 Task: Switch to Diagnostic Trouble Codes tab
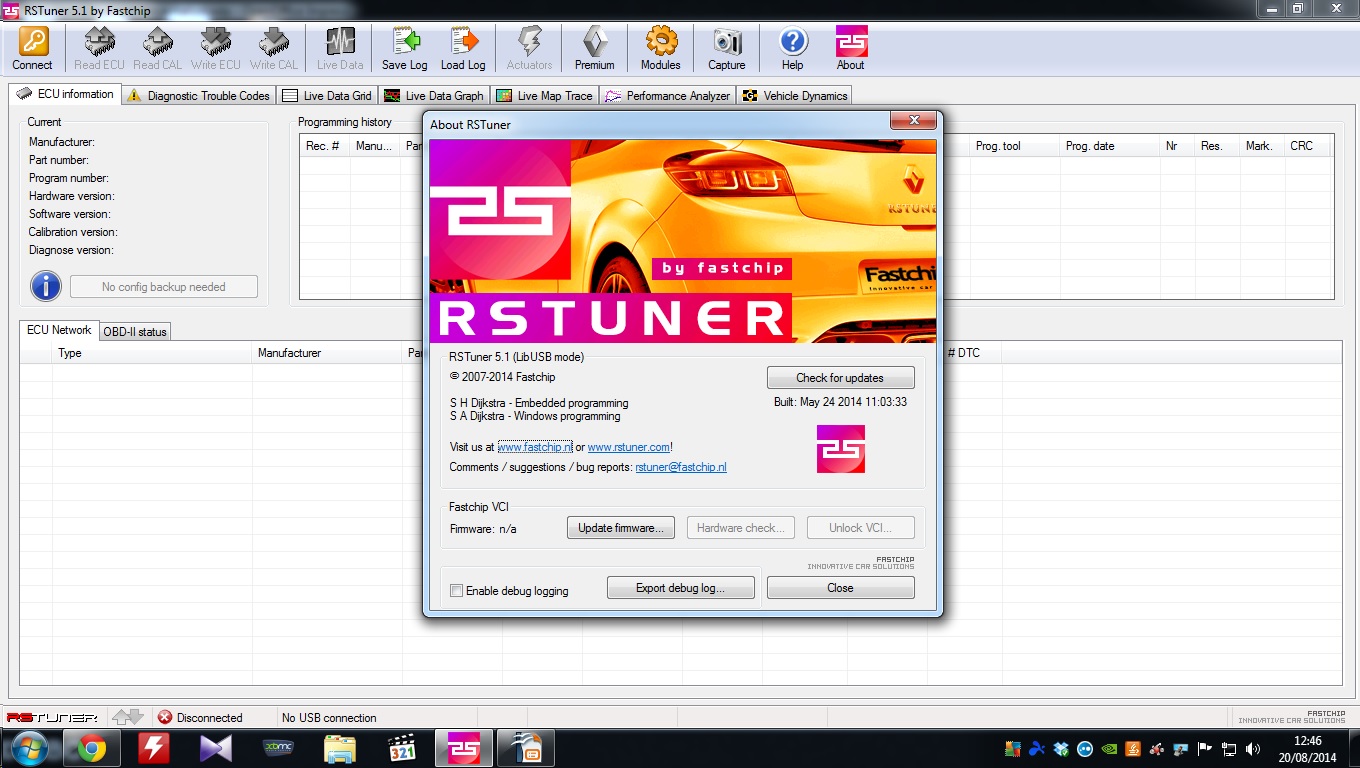[x=199, y=96]
